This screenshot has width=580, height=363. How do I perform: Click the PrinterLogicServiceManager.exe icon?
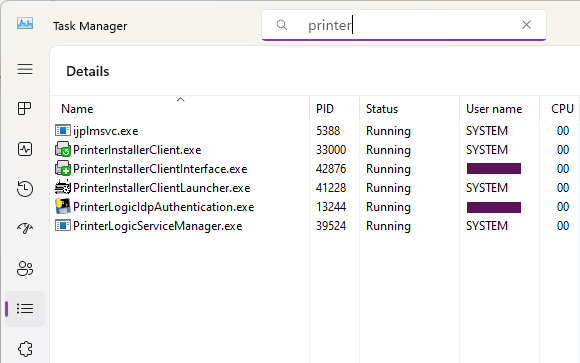click(63, 225)
